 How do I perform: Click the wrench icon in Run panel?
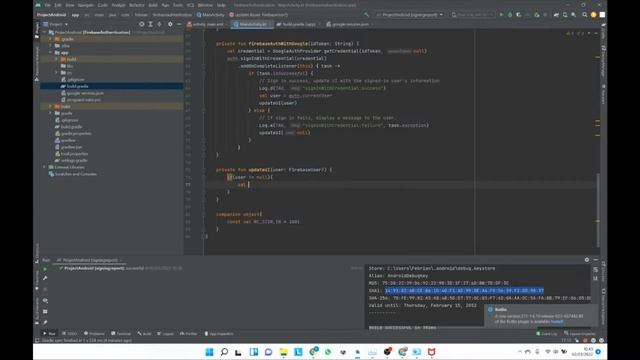tap(45, 278)
